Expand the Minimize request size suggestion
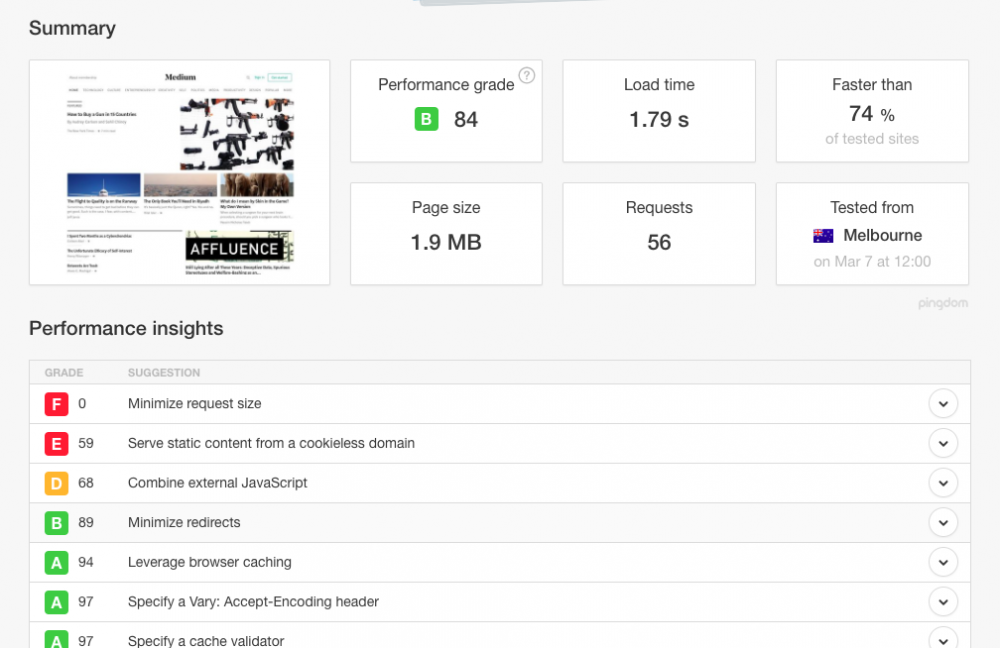The width and height of the screenshot is (1000, 648). 943,404
